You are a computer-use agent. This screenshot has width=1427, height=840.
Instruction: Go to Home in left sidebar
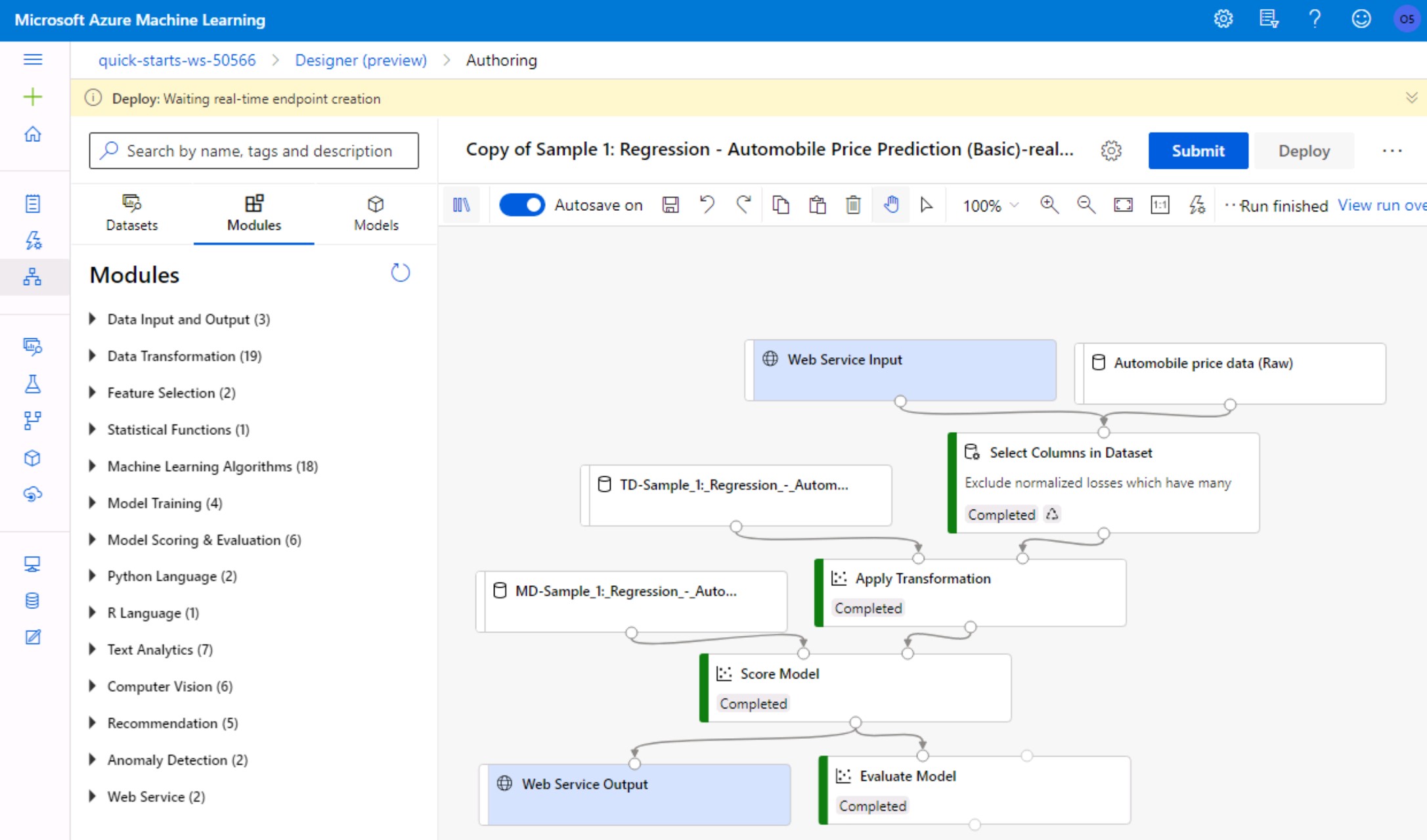33,135
